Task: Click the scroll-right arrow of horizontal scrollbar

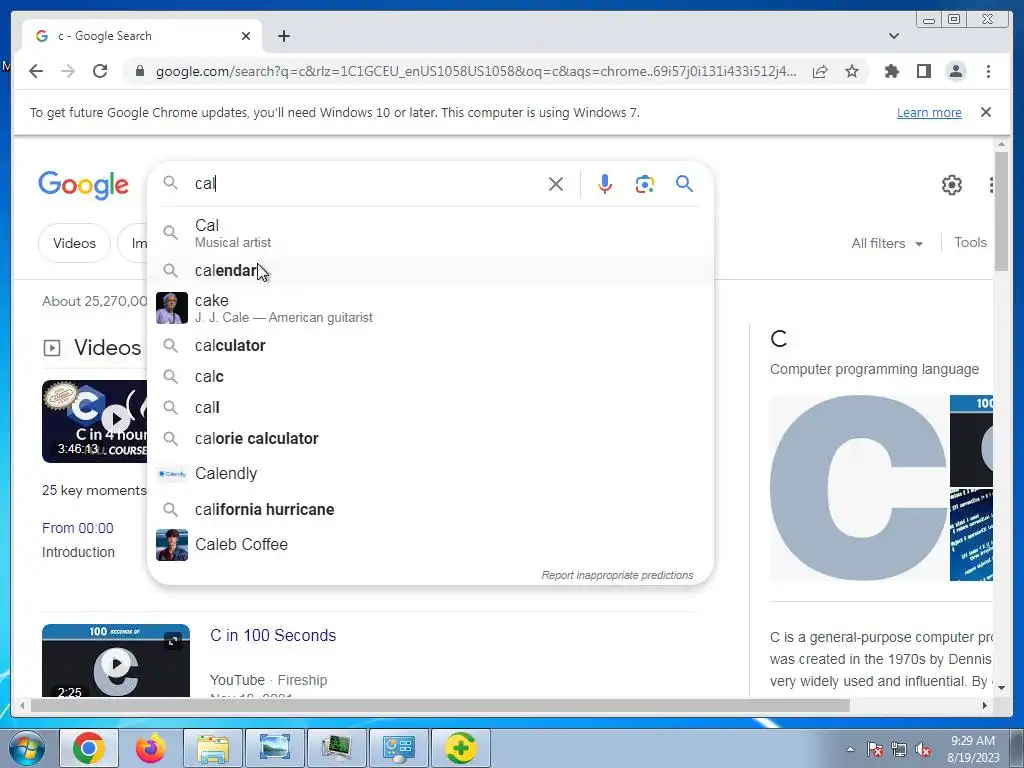Action: tap(985, 705)
